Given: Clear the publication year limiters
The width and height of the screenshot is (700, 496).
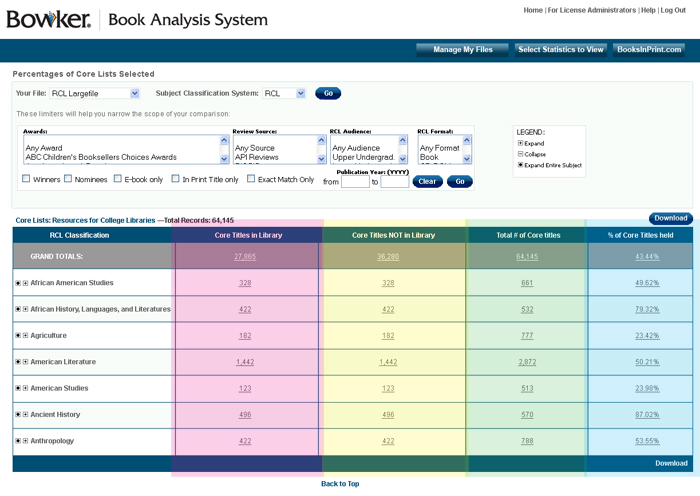Looking at the screenshot, I should point(427,181).
